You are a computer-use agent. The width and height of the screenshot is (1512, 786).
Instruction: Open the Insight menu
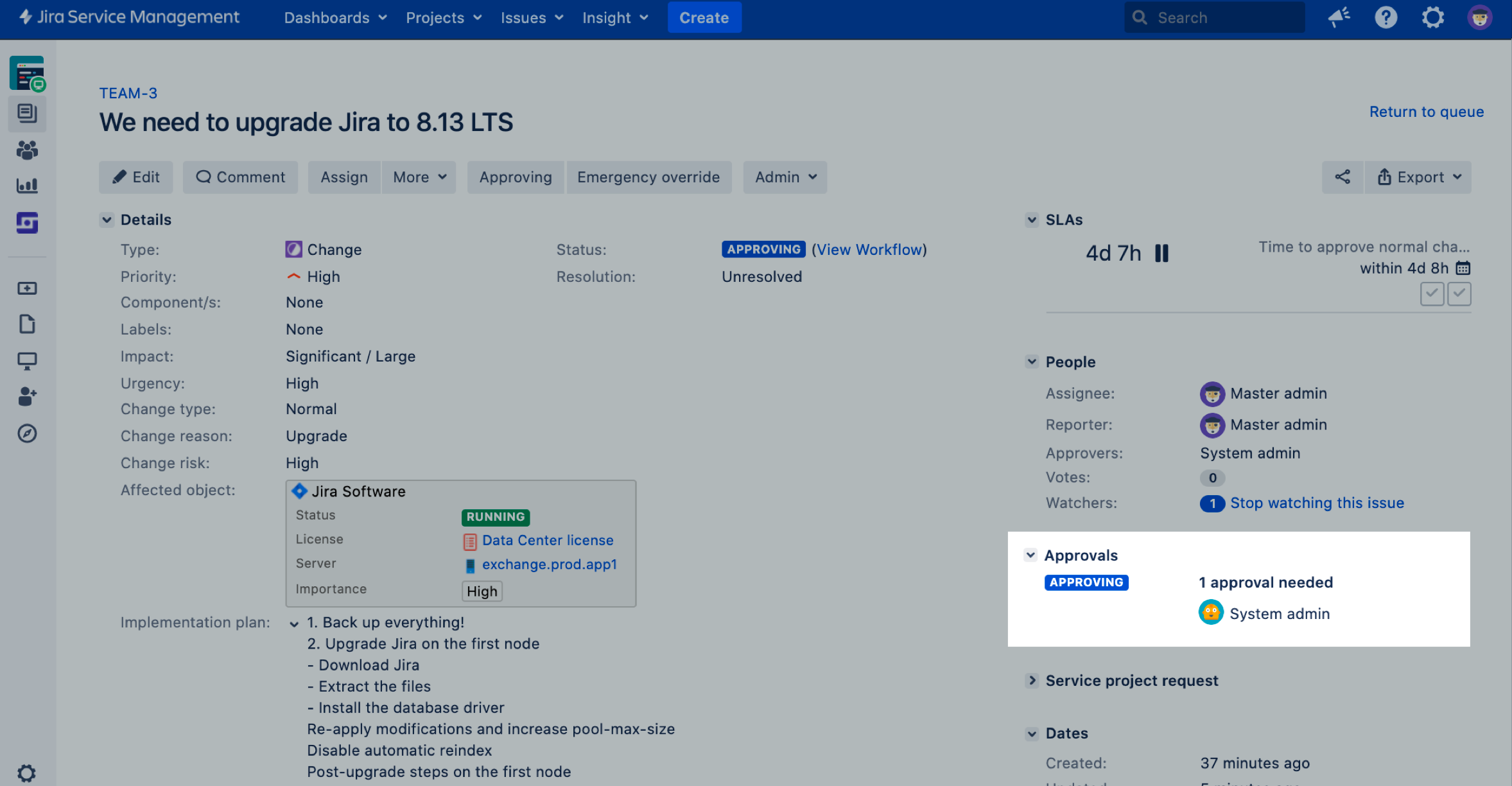click(615, 17)
